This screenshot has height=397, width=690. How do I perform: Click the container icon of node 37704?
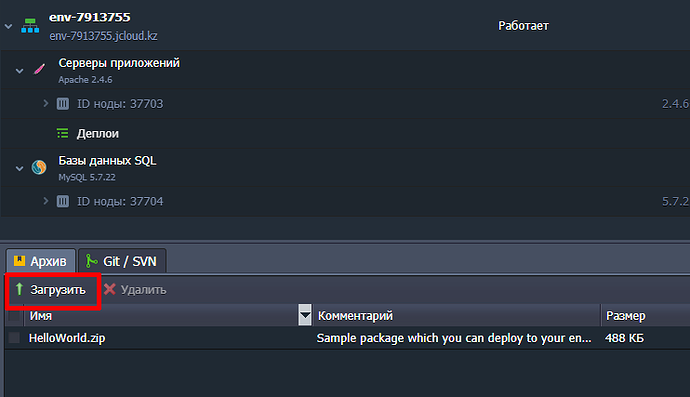(x=62, y=202)
